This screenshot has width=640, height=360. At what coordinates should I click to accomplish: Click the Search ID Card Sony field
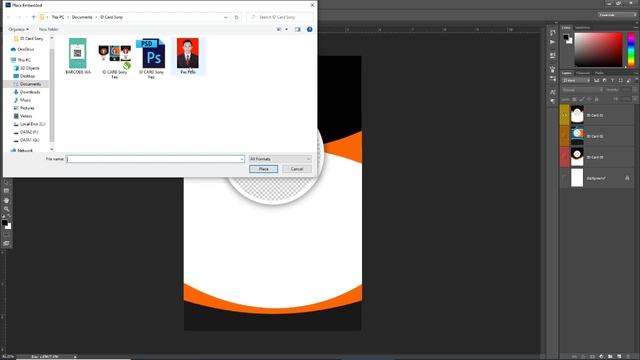[280, 17]
